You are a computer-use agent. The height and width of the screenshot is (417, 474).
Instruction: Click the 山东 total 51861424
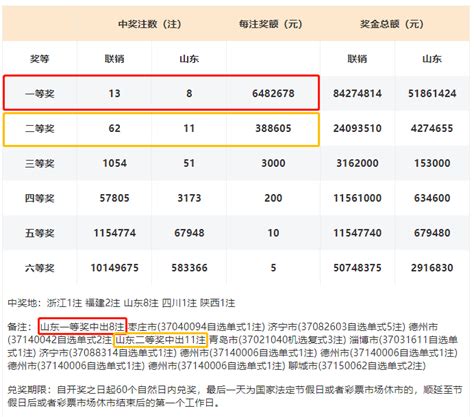click(x=432, y=93)
